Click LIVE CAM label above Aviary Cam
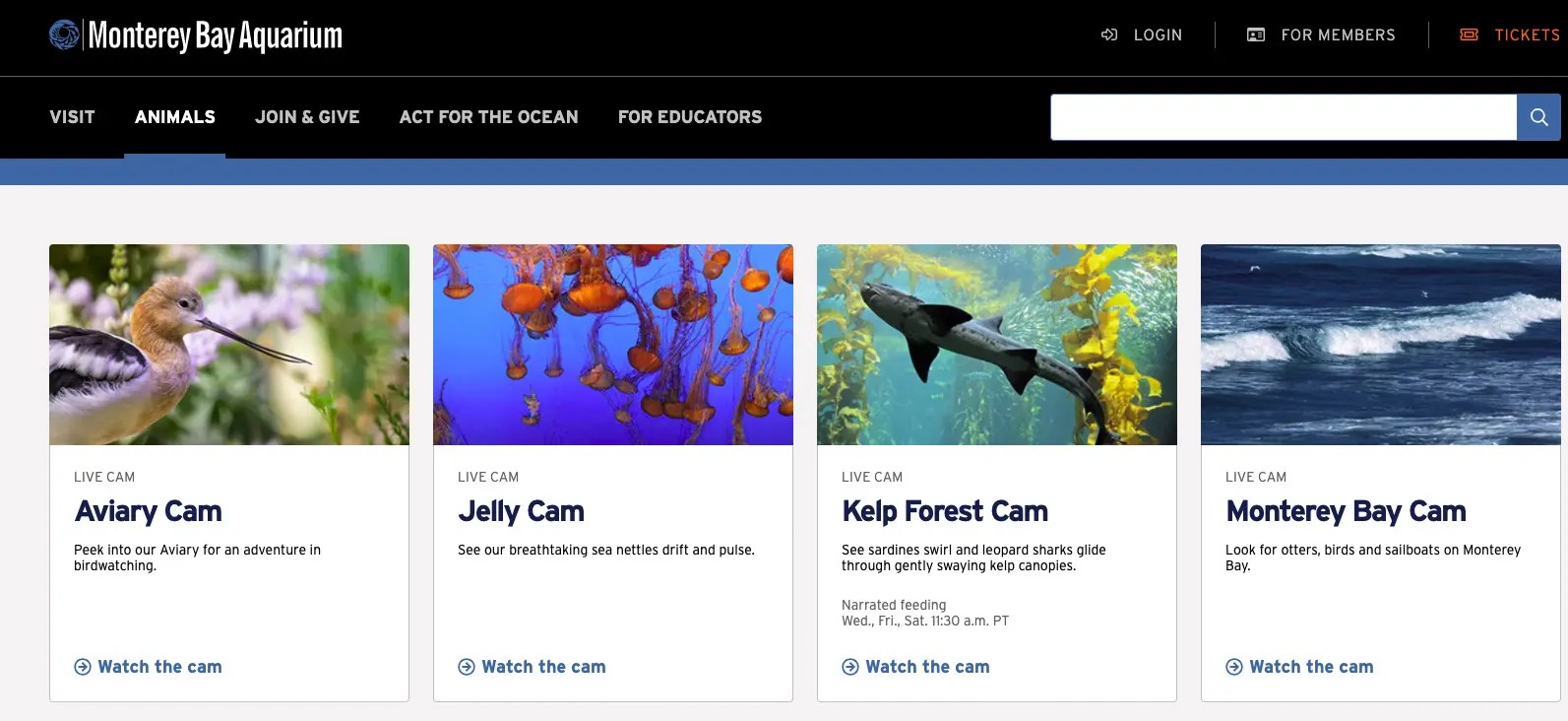This screenshot has width=1568, height=721. click(x=104, y=477)
